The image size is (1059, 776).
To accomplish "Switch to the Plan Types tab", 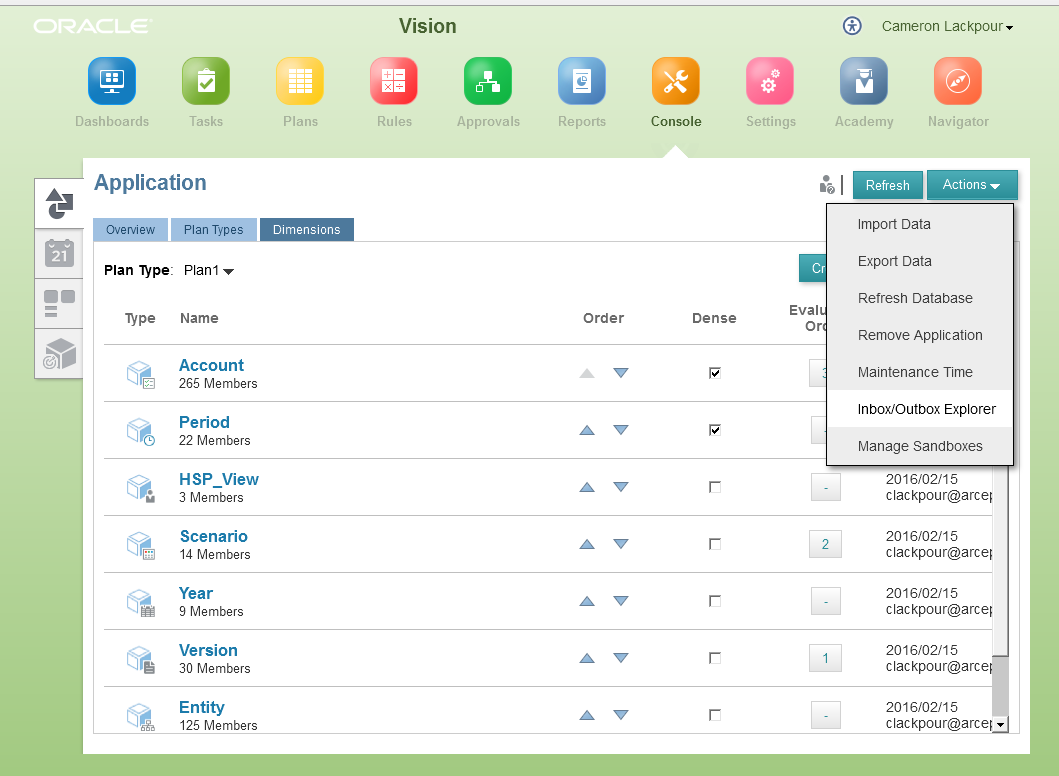I will [x=213, y=230].
